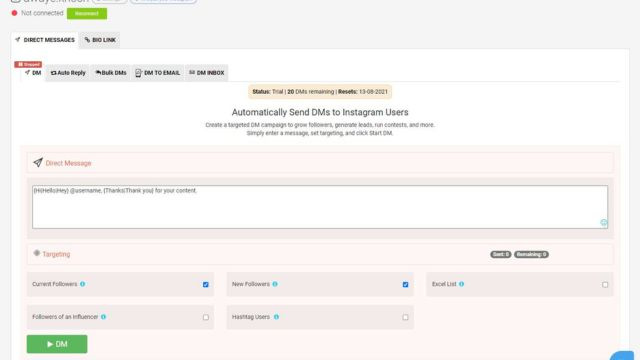Click the document icon on DM to Email tab
Screen dimensions: 640x360
tap(138, 73)
